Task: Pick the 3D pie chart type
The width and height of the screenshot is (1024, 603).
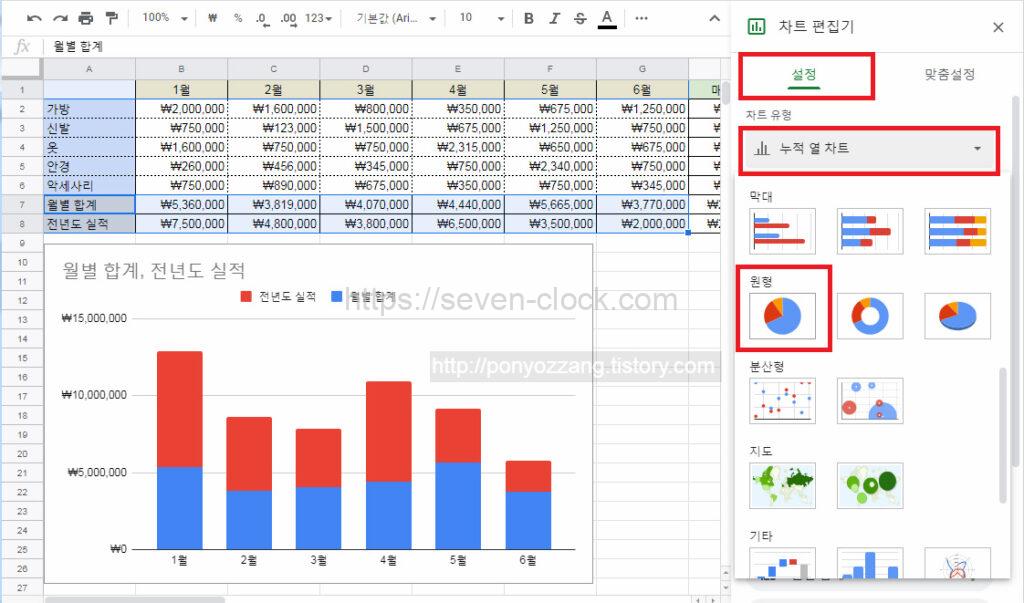Action: coord(956,315)
